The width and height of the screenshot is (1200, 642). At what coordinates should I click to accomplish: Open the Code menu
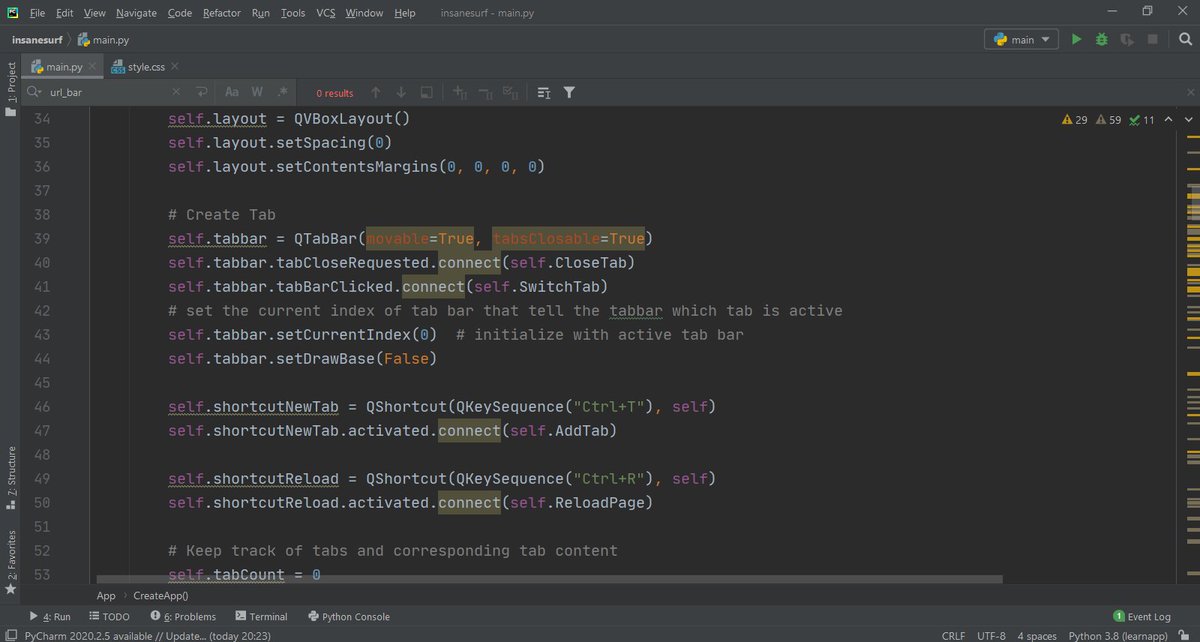(180, 13)
